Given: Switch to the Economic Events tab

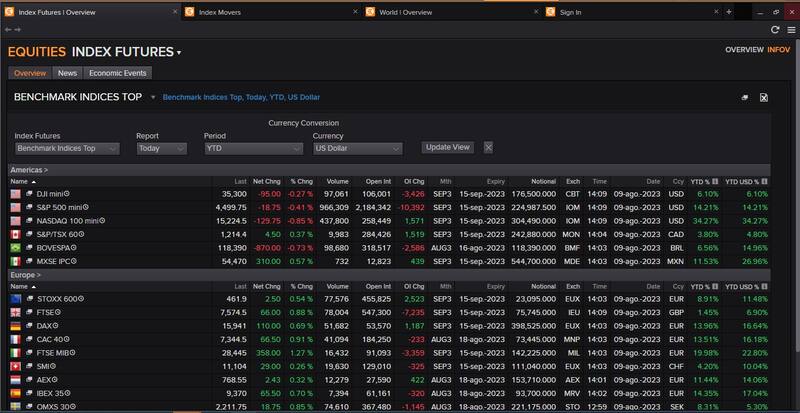Looking at the screenshot, I should pyautogui.click(x=117, y=73).
